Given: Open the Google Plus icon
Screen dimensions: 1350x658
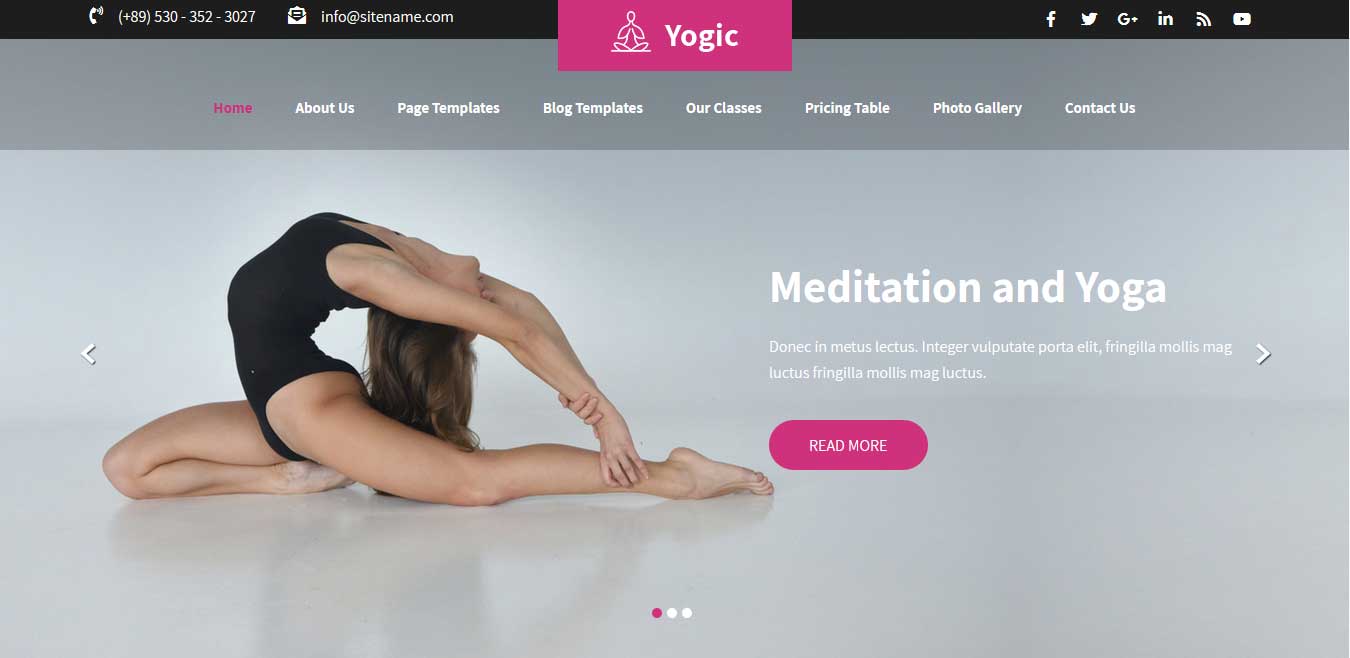Looking at the screenshot, I should pos(1128,19).
